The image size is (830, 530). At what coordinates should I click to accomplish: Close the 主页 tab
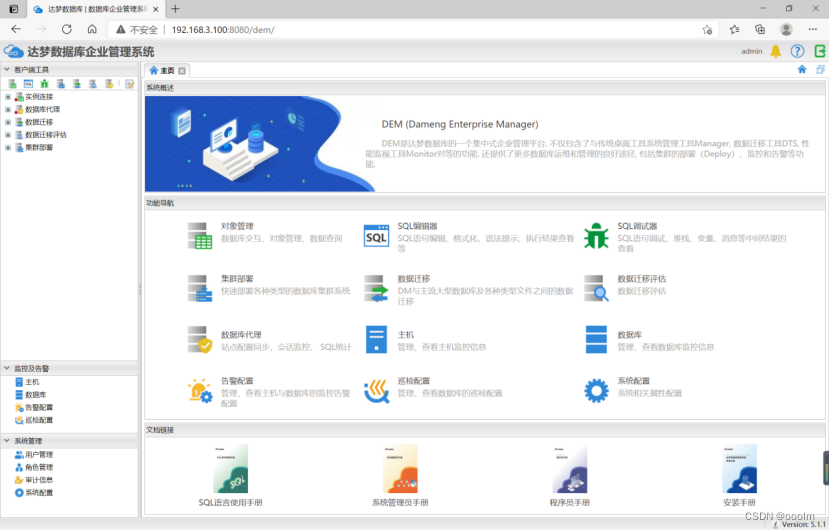pyautogui.click(x=182, y=71)
